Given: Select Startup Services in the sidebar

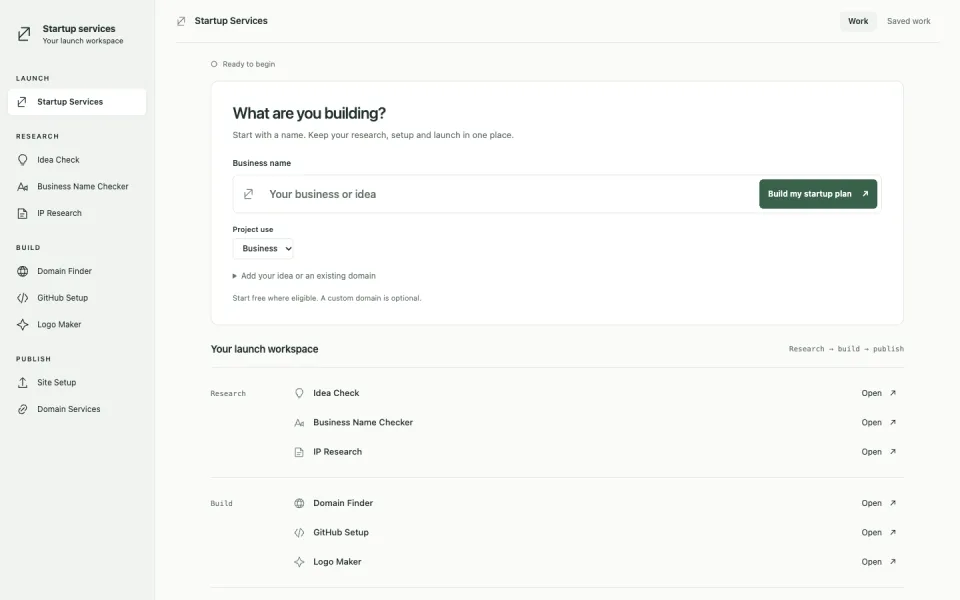Looking at the screenshot, I should tap(77, 102).
